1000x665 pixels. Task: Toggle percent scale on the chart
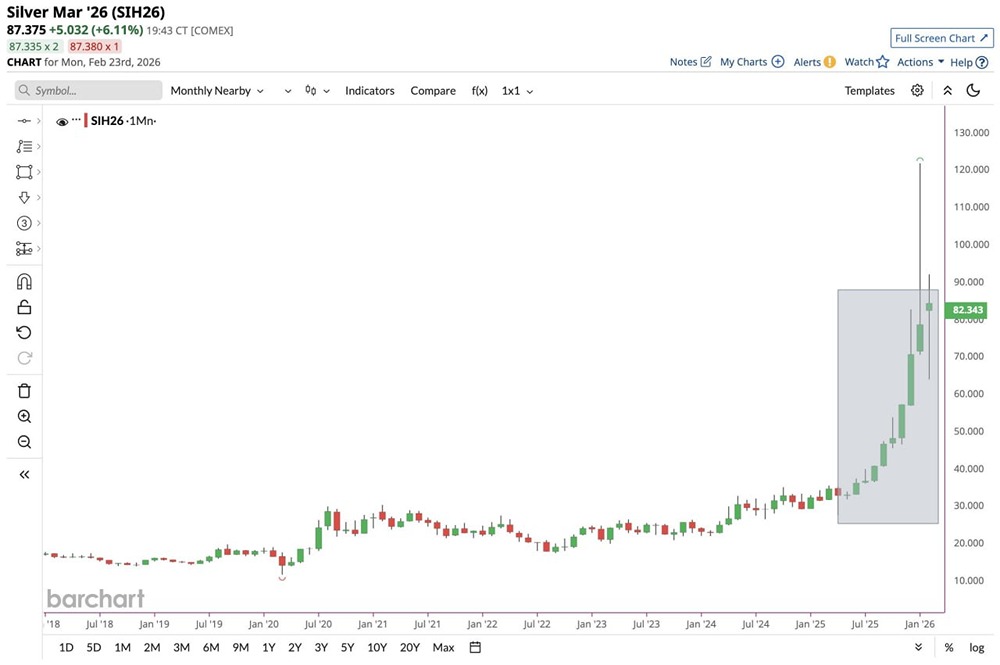pyautogui.click(x=948, y=647)
